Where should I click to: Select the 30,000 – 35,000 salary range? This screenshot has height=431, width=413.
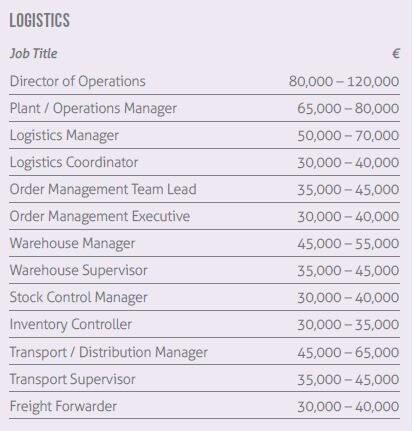click(348, 325)
